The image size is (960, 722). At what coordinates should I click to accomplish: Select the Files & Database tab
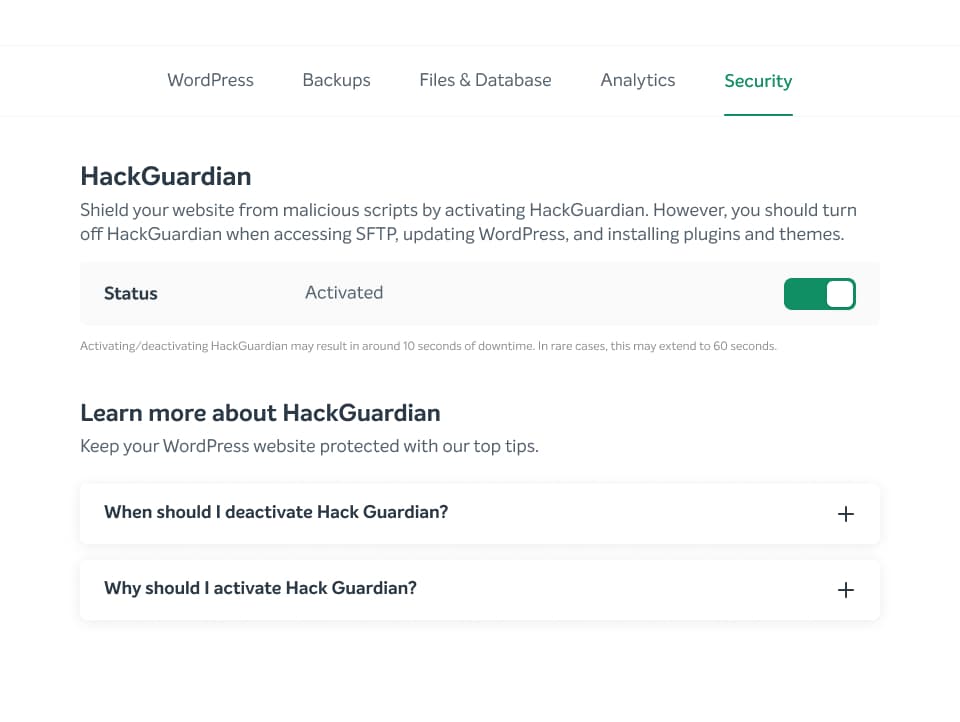pyautogui.click(x=485, y=80)
